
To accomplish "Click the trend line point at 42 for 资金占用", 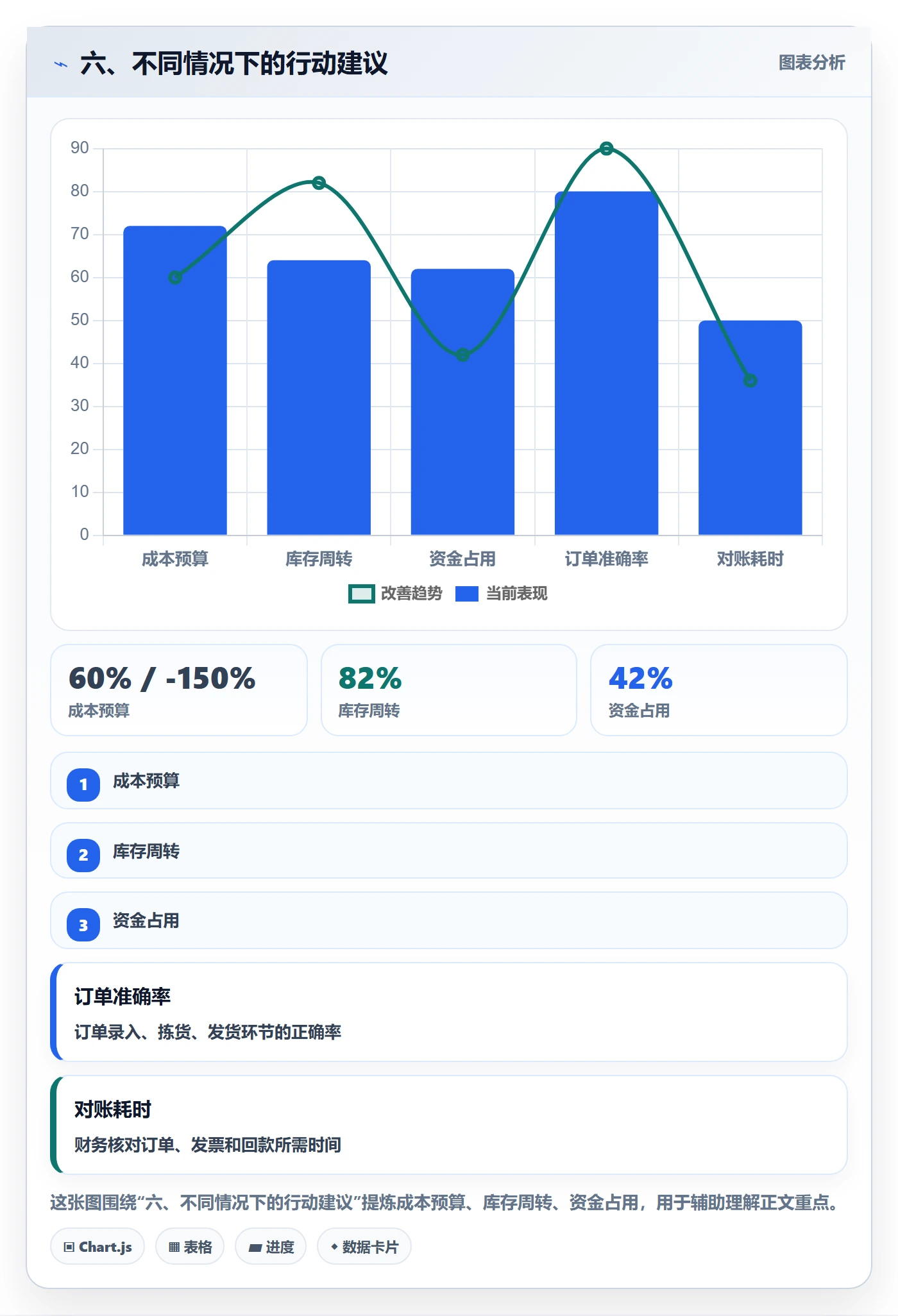I will tap(462, 355).
